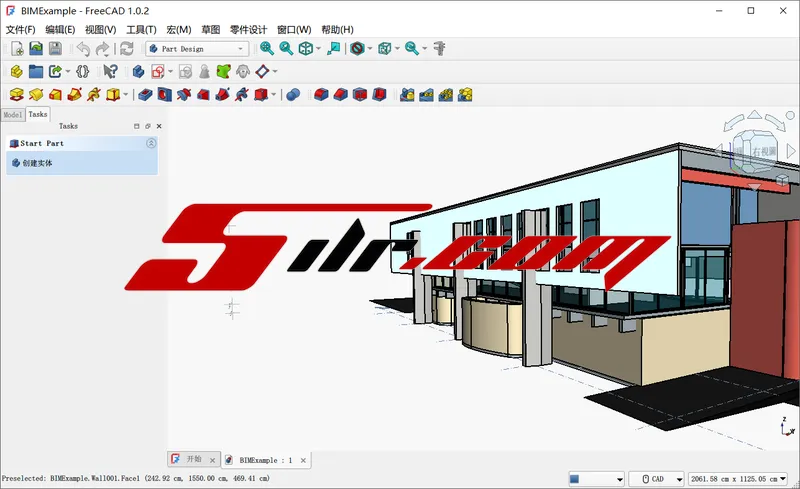Click the Save (floppy disk) icon

[55, 48]
